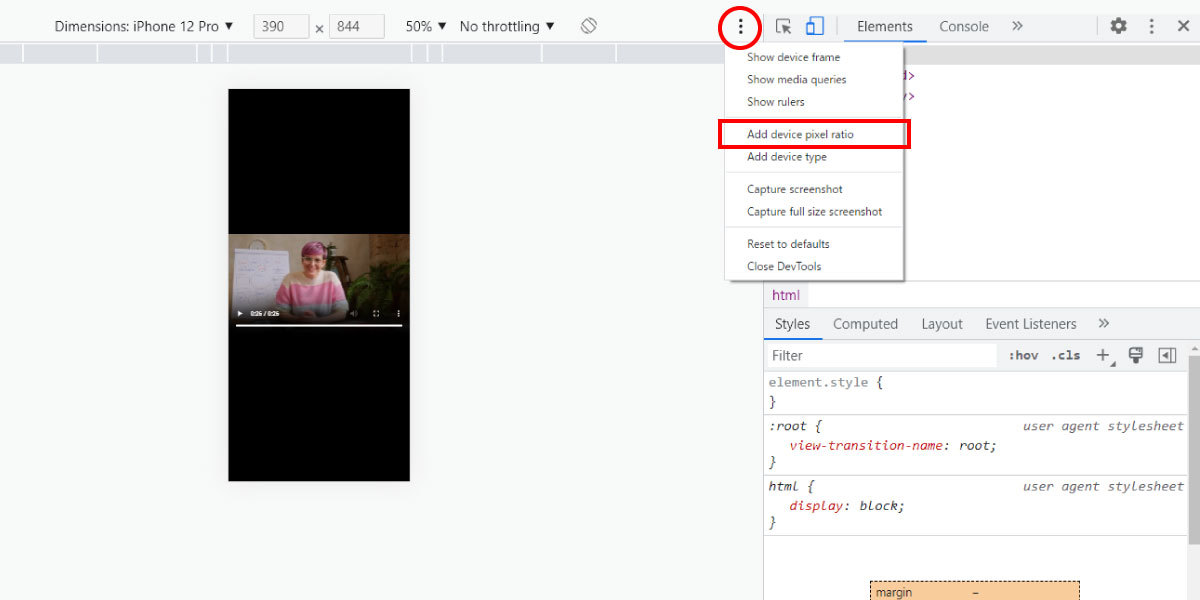Open the video player more options menu
The width and height of the screenshot is (1200, 600).
[x=398, y=313]
